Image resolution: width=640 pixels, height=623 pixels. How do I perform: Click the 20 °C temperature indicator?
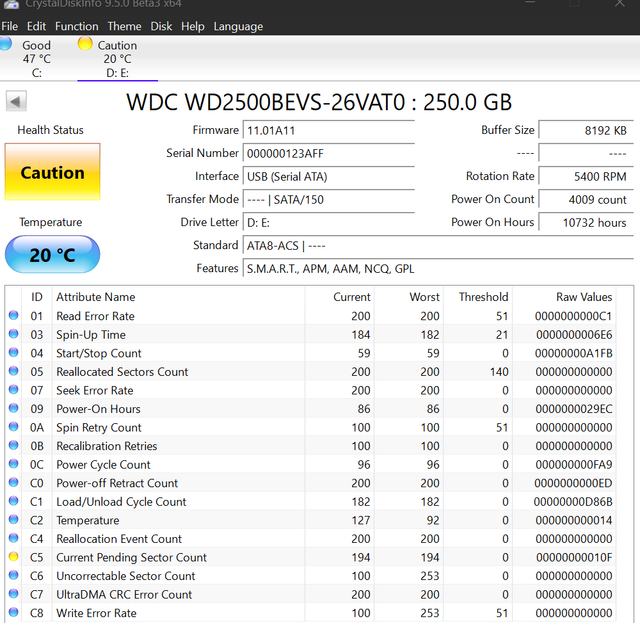point(52,254)
